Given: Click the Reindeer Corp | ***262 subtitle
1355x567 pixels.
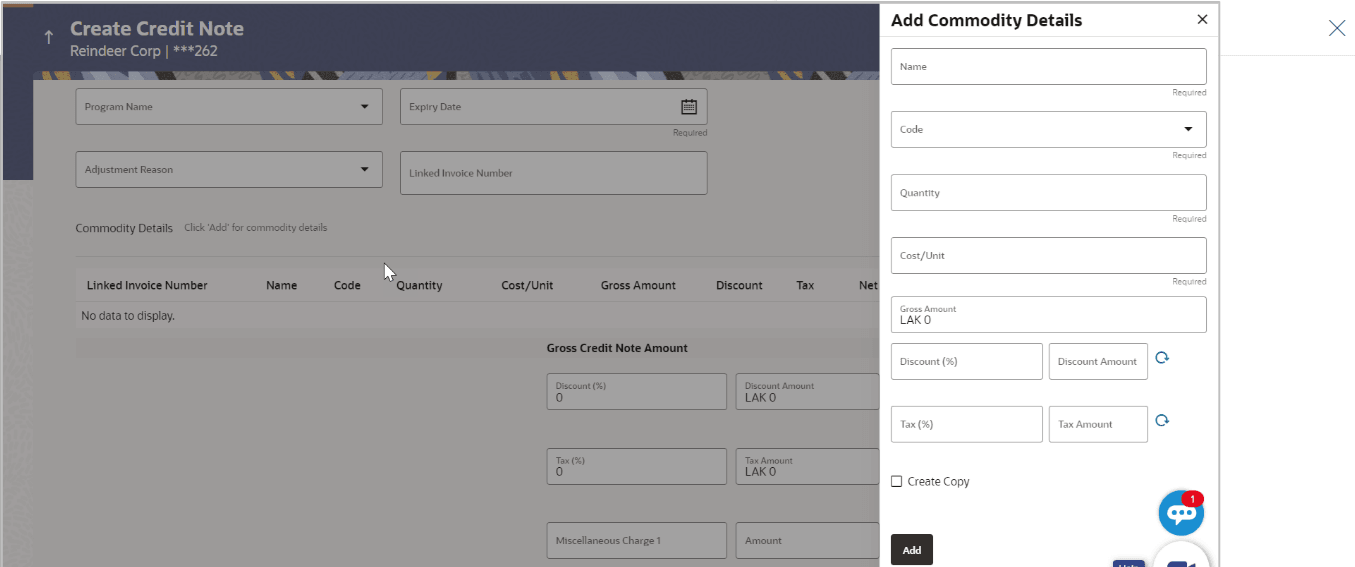Looking at the screenshot, I should click(144, 50).
